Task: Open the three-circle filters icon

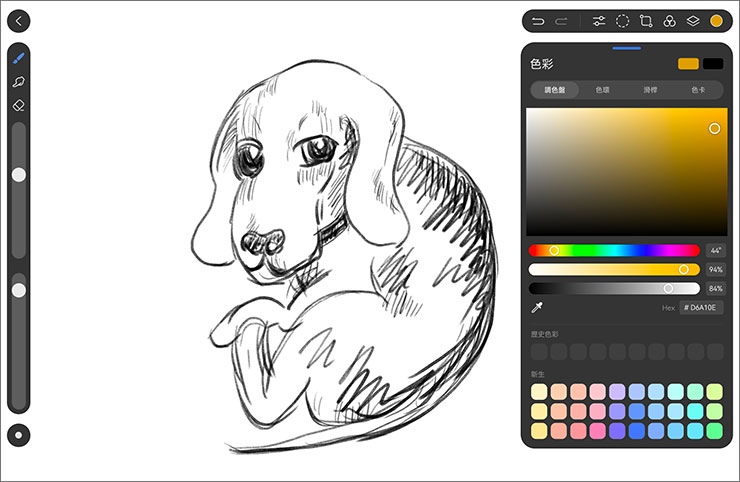Action: click(x=670, y=21)
